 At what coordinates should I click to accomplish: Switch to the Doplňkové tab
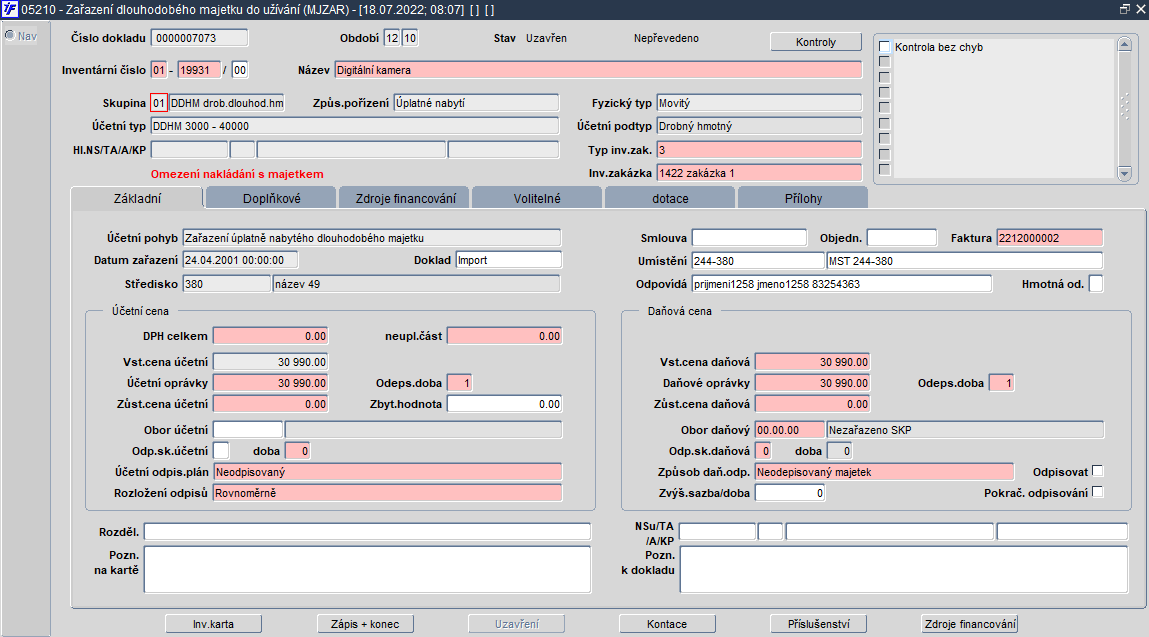270,198
